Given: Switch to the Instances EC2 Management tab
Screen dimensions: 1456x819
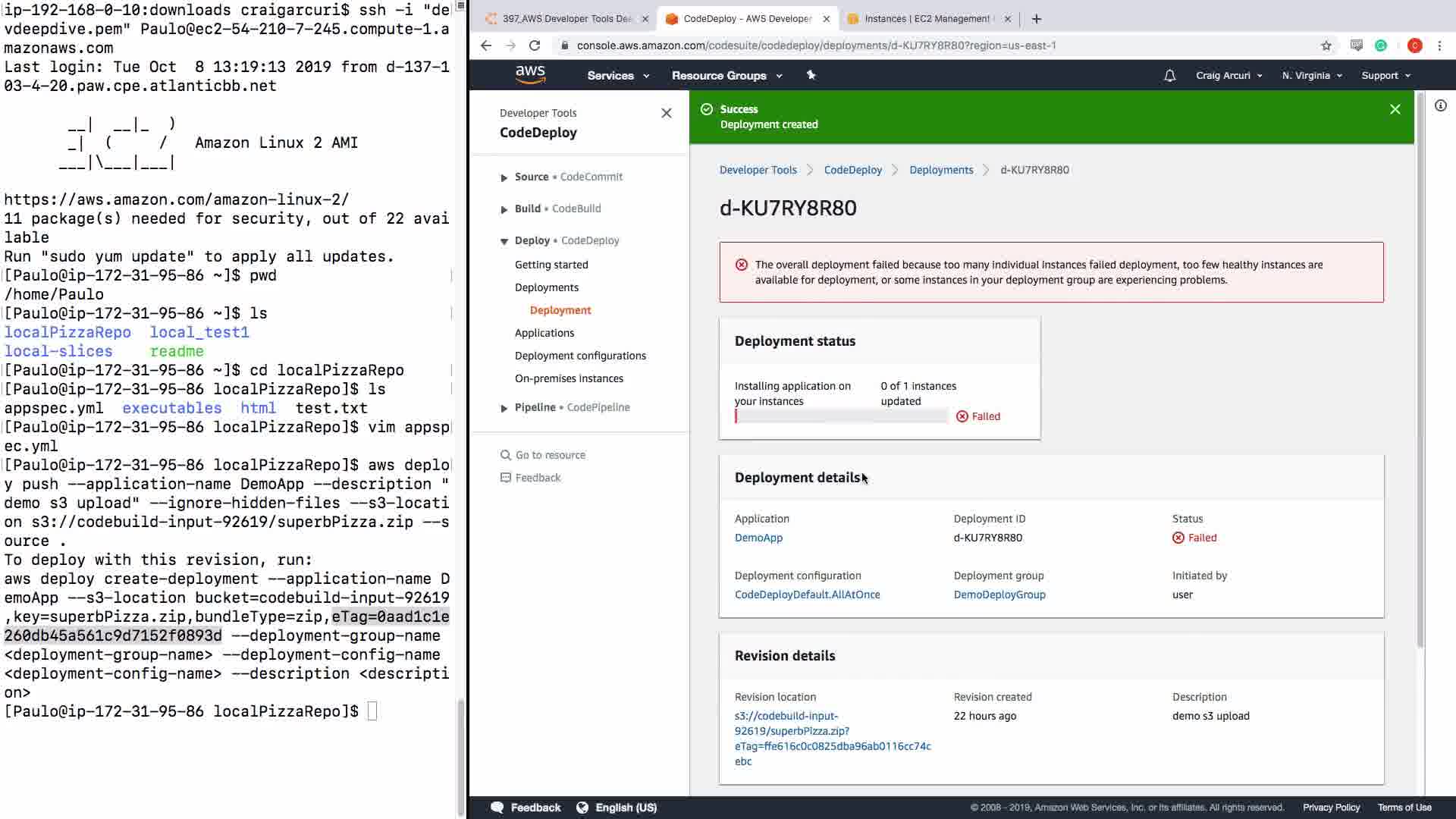Looking at the screenshot, I should coord(926,19).
